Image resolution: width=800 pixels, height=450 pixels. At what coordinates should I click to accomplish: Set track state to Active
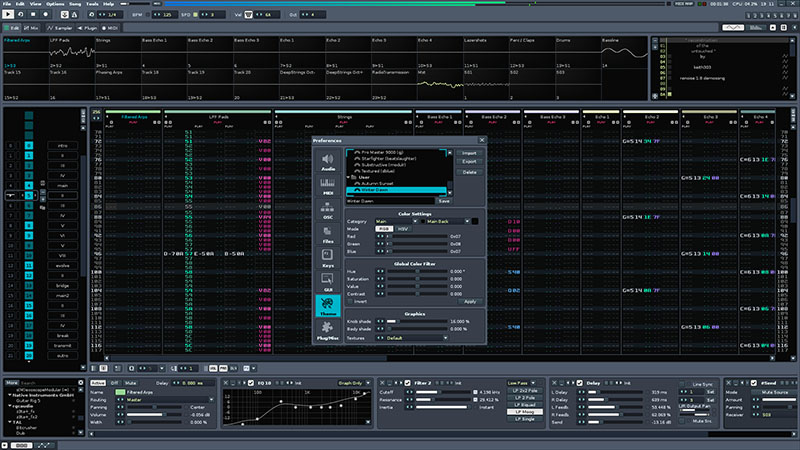tap(97, 383)
